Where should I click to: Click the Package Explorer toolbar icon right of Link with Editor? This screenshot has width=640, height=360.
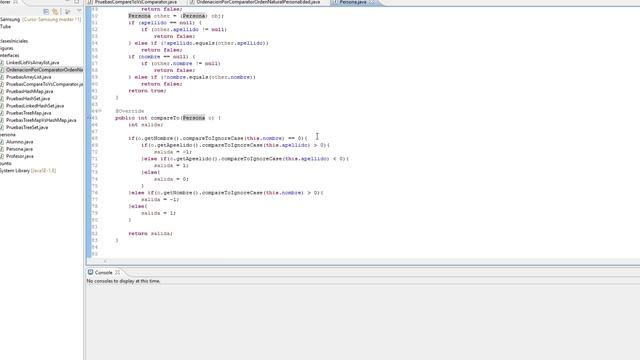tap(68, 12)
